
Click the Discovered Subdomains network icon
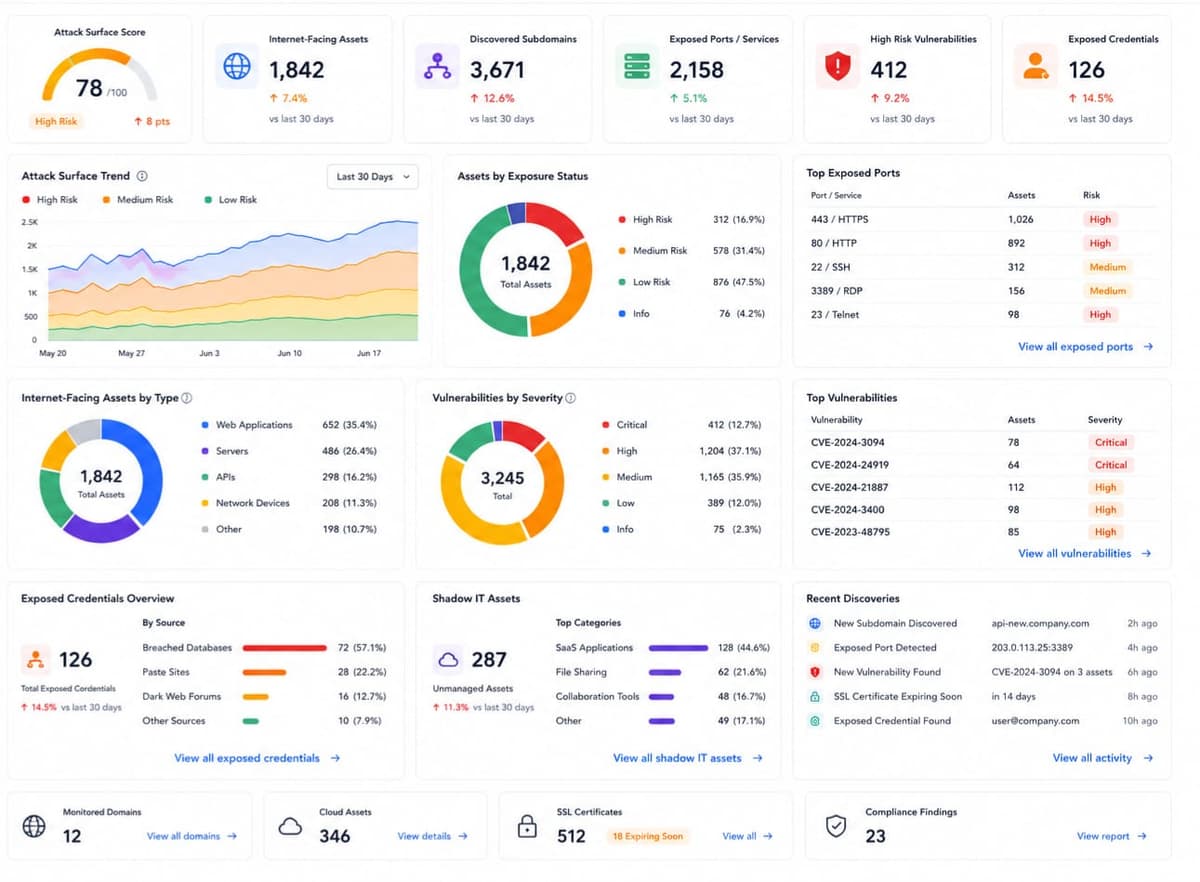pos(436,66)
